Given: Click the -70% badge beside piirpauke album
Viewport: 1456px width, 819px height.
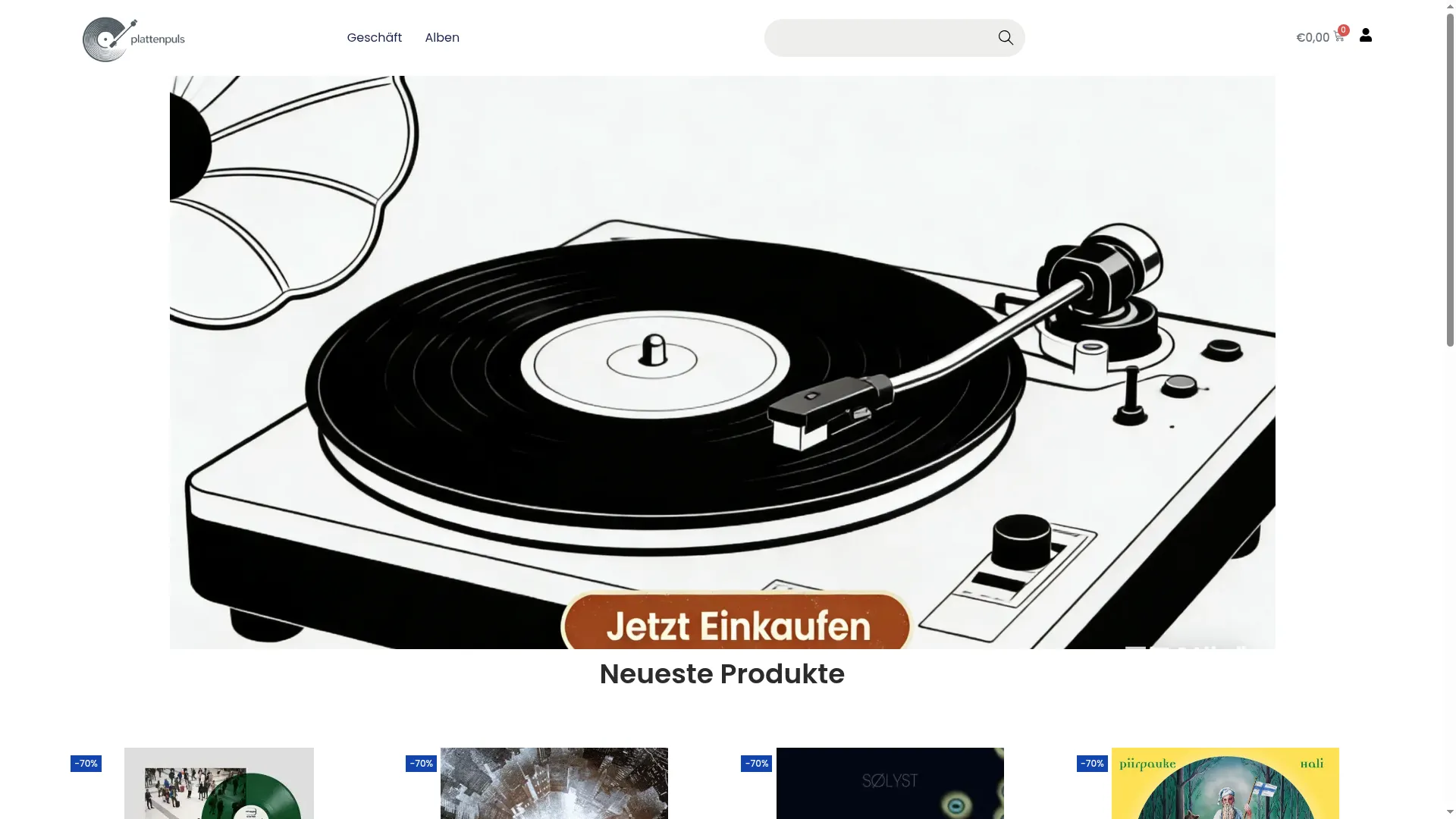Looking at the screenshot, I should click(1092, 764).
